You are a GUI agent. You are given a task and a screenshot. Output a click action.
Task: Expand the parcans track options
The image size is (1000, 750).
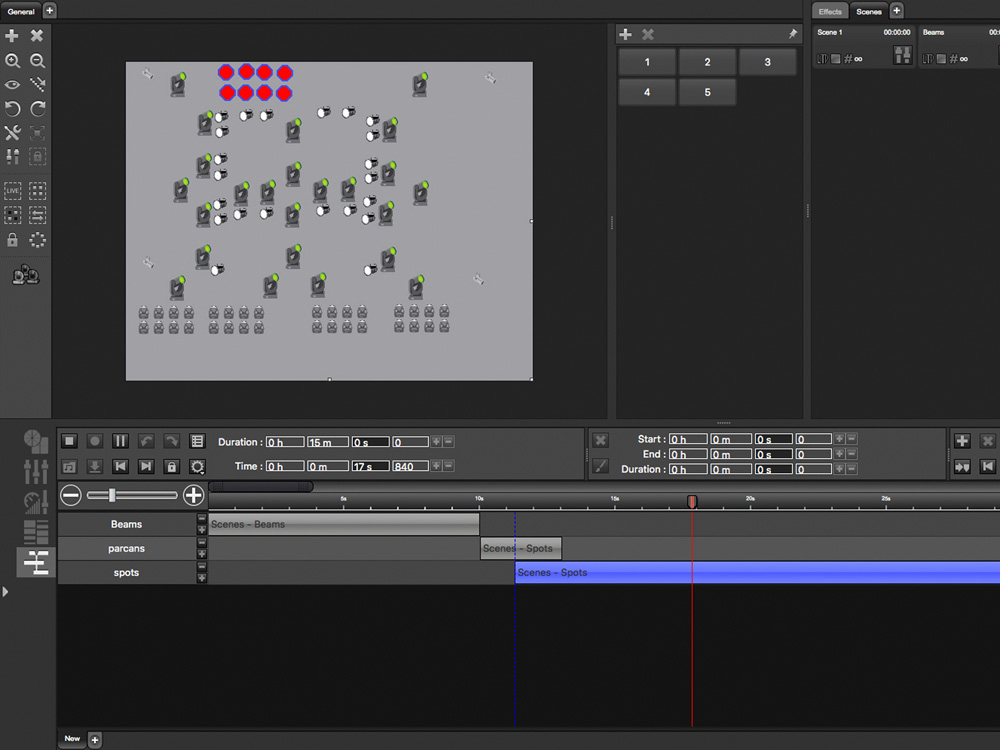tap(201, 554)
